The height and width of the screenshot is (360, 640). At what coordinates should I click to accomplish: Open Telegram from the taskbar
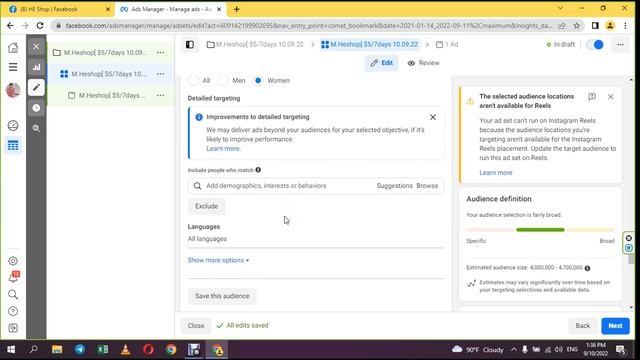point(80,350)
